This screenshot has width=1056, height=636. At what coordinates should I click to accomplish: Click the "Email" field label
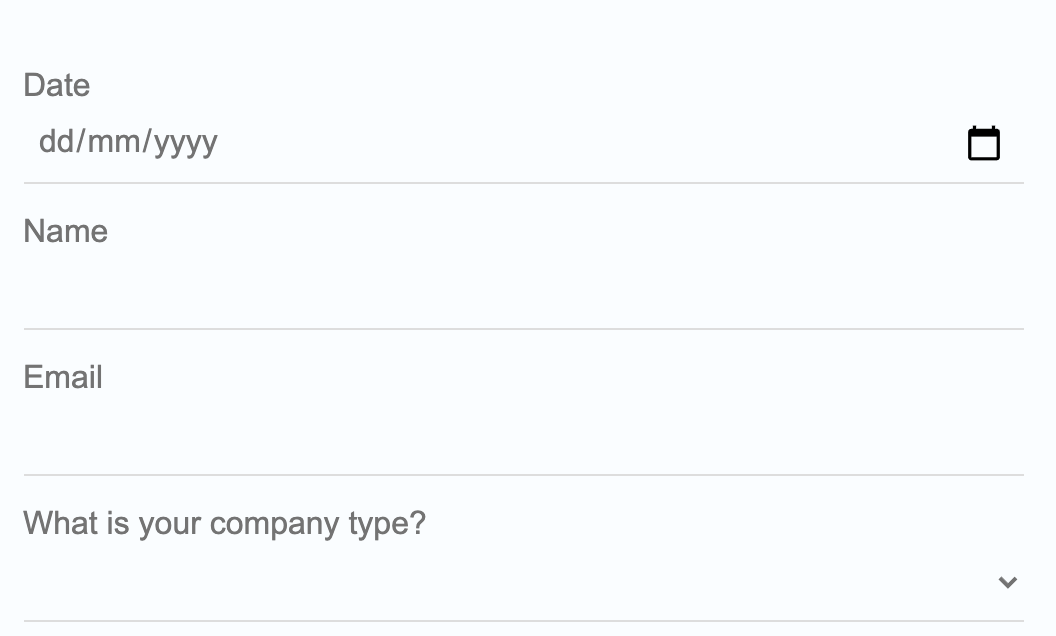pos(63,377)
